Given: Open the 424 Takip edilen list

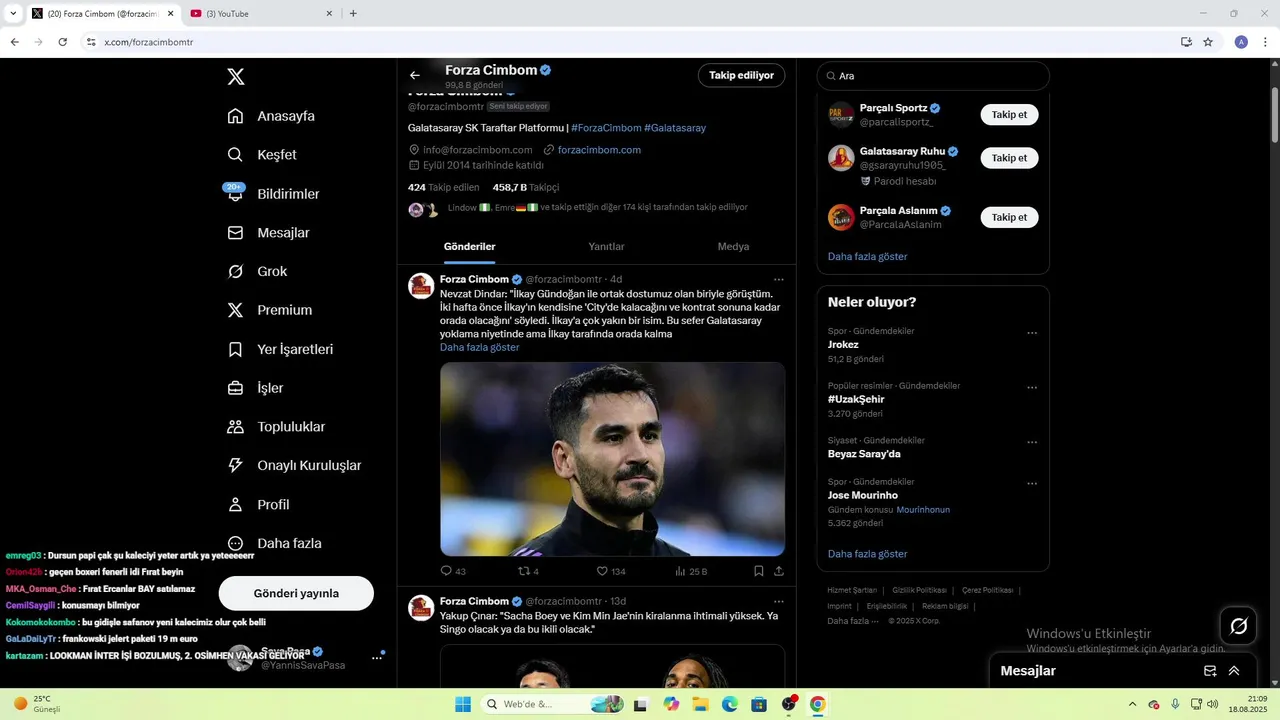Looking at the screenshot, I should (443, 187).
